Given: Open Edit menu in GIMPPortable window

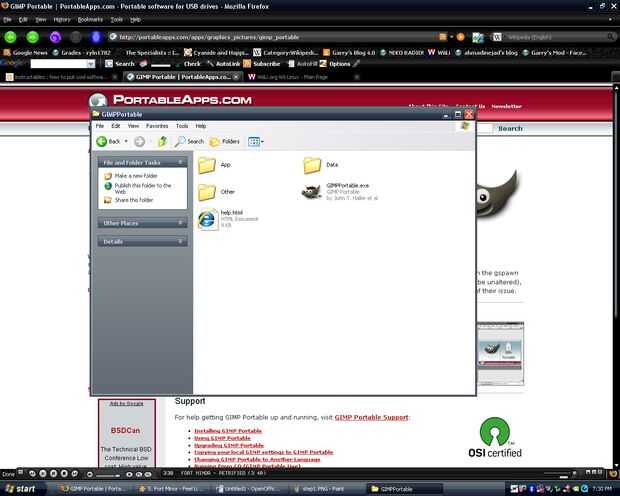Looking at the screenshot, I should click(x=115, y=126).
